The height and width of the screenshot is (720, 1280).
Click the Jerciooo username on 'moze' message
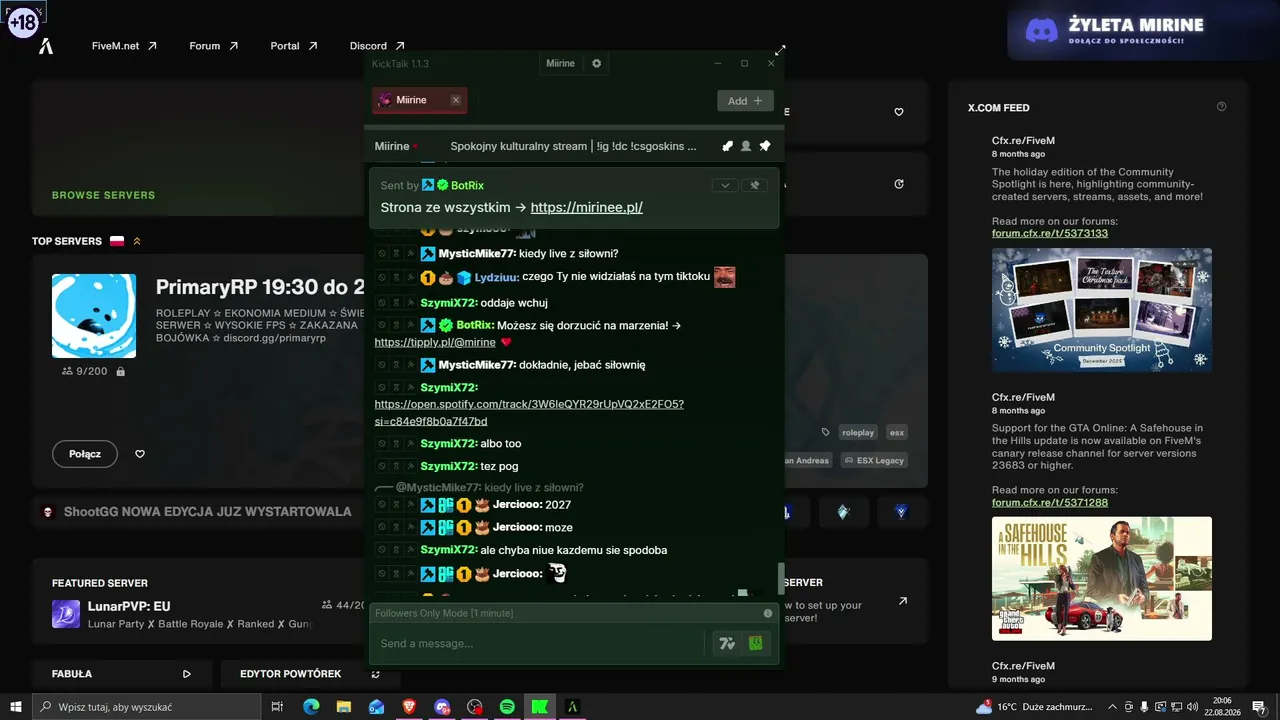[518, 527]
